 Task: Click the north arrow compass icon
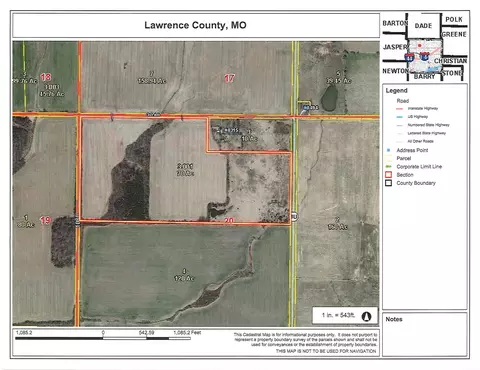(x=366, y=316)
